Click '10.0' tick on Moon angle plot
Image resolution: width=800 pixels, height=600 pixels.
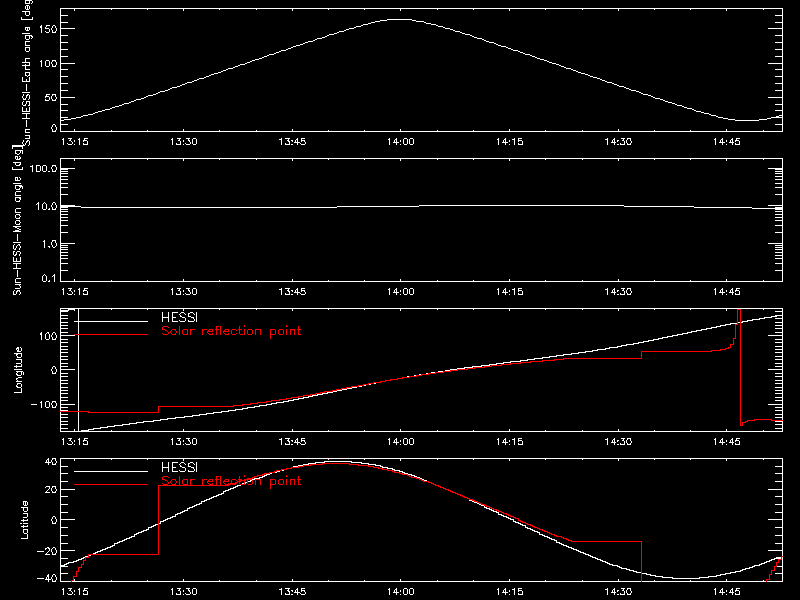click(46, 207)
